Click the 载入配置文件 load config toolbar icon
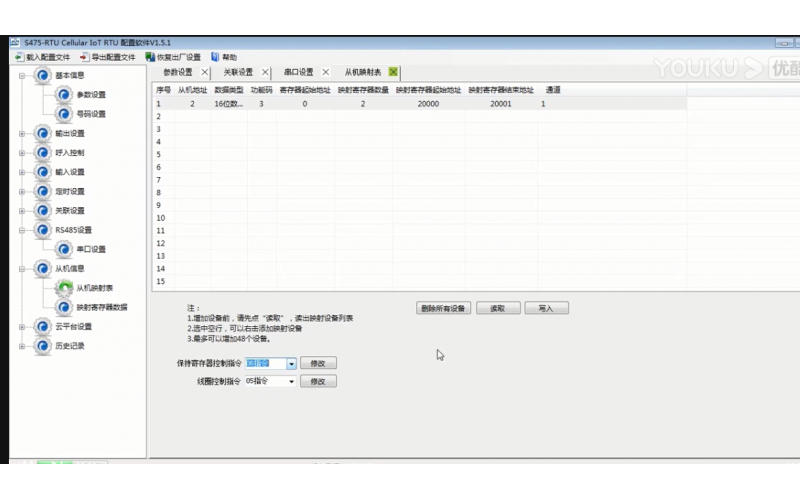Image resolution: width=800 pixels, height=500 pixels. click(x=18, y=57)
